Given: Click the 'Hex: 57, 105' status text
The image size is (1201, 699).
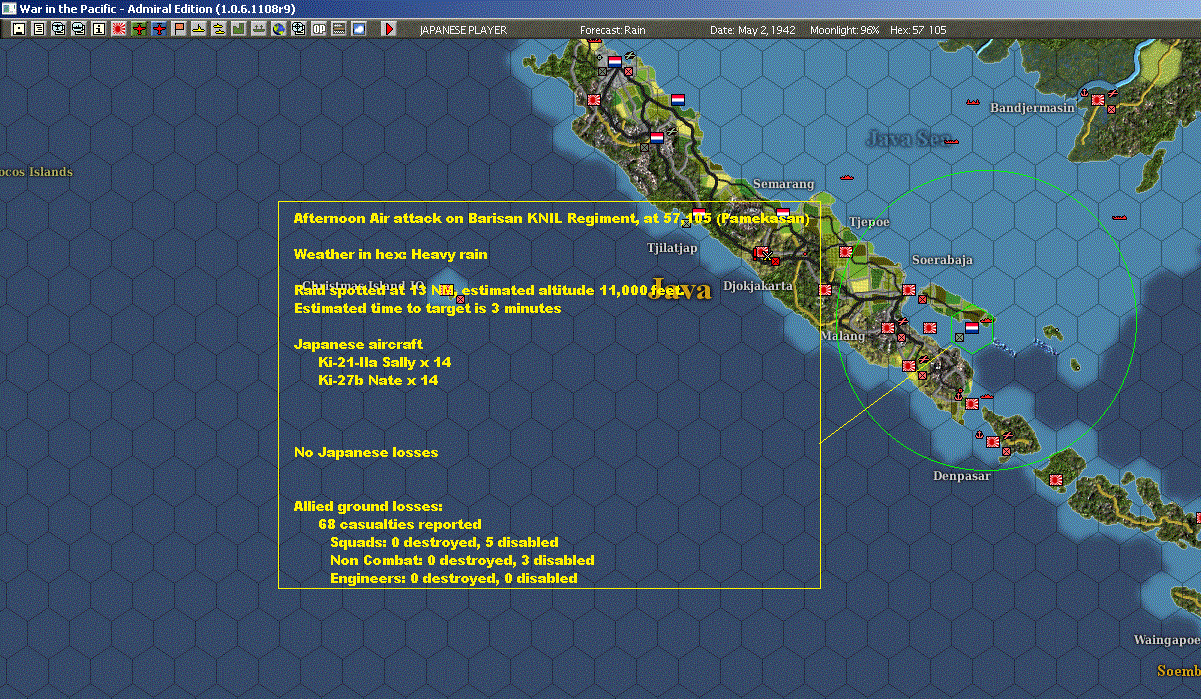Looking at the screenshot, I should 916,30.
